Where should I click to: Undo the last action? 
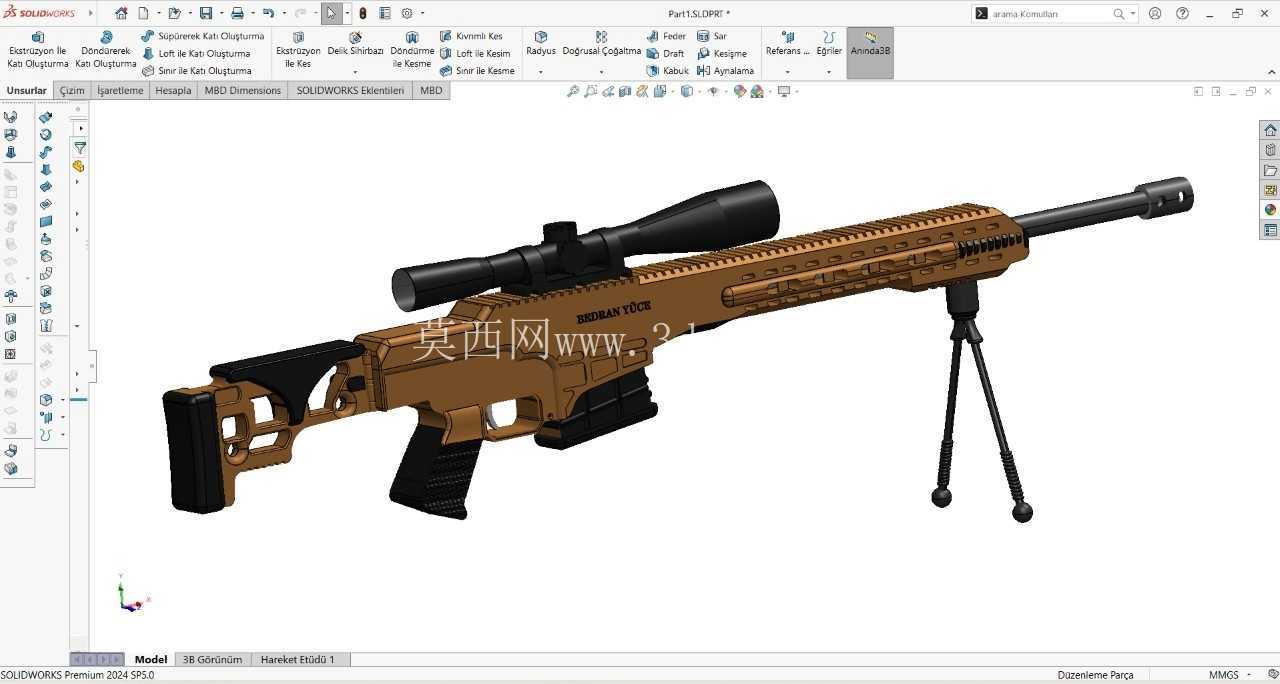pyautogui.click(x=268, y=13)
